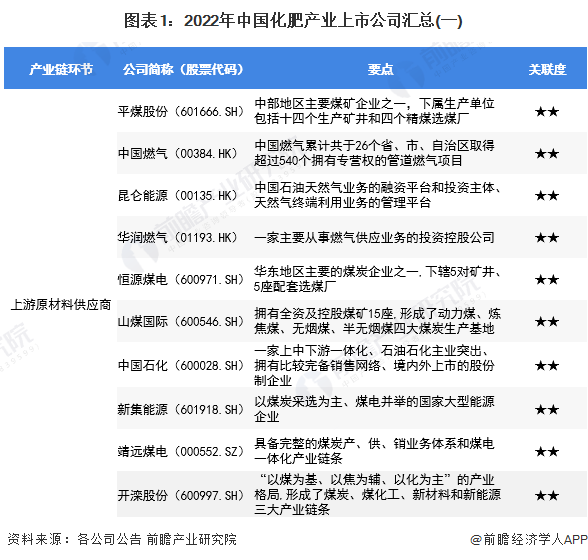
Task: Select 中国燃气（00384.HK） cell
Action: tap(178, 153)
